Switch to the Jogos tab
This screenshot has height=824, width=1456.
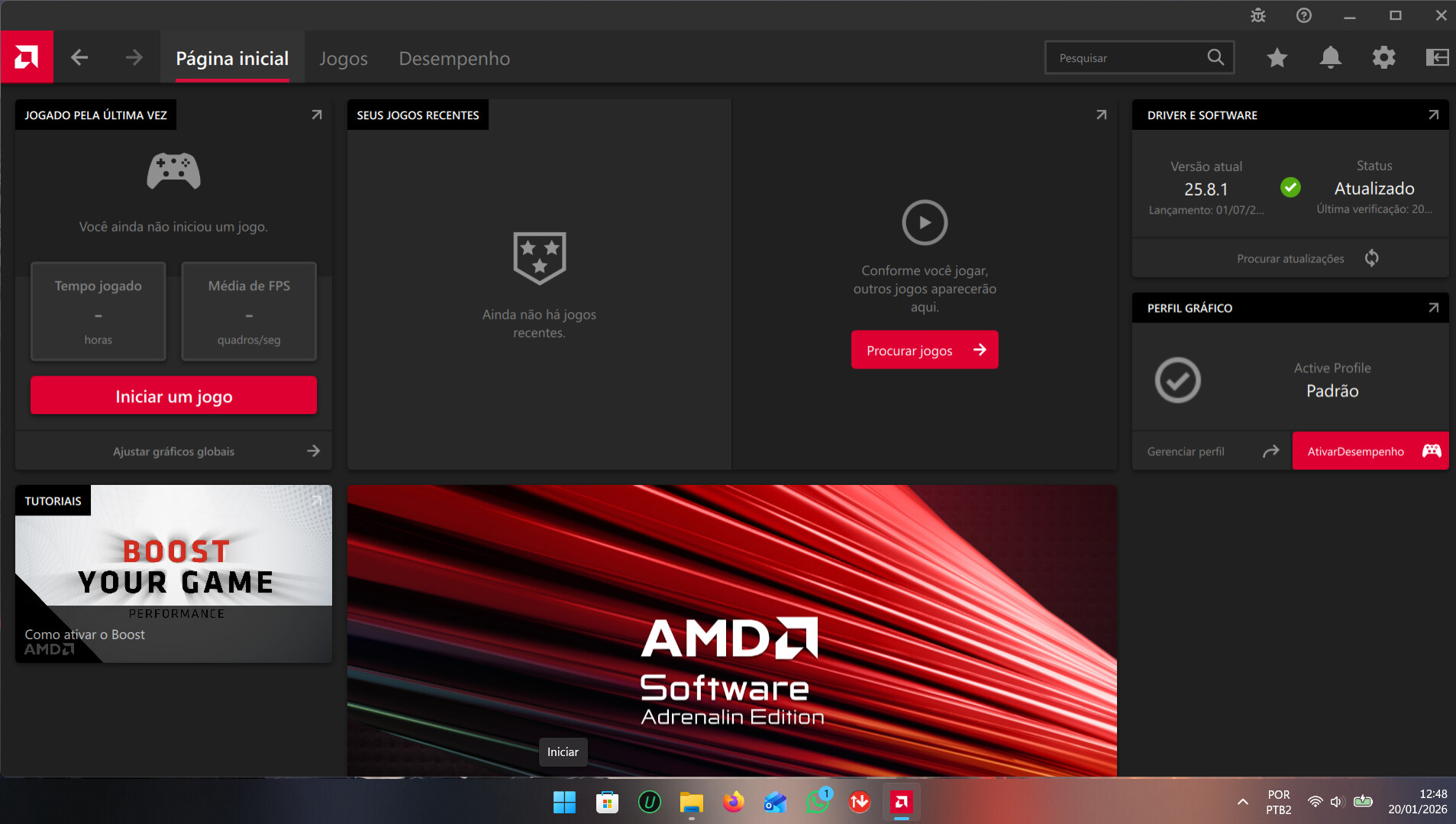(343, 59)
